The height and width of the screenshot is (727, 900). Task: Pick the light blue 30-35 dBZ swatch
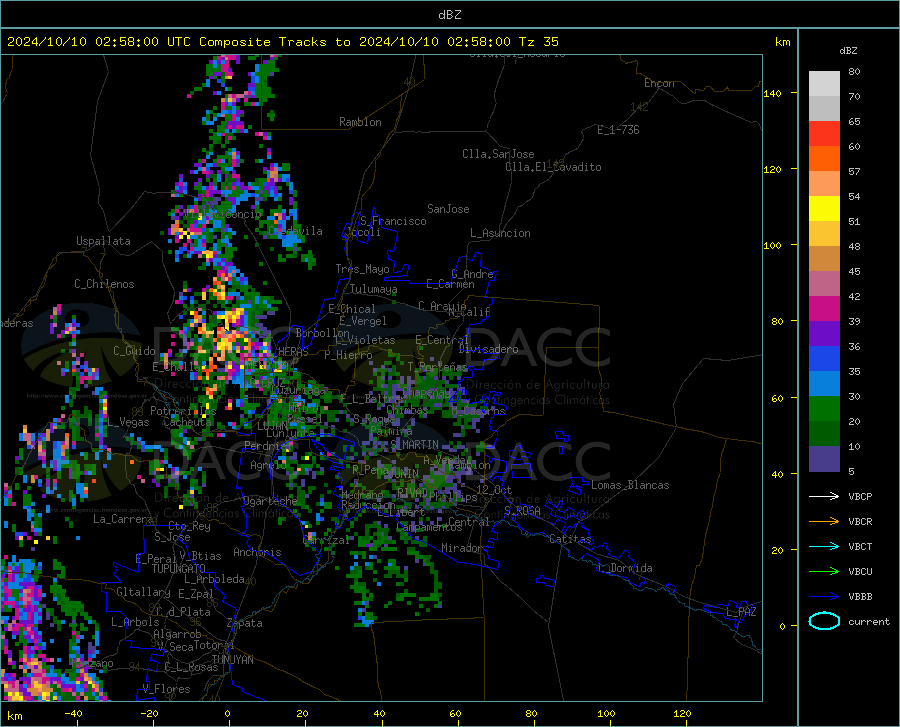pyautogui.click(x=824, y=384)
